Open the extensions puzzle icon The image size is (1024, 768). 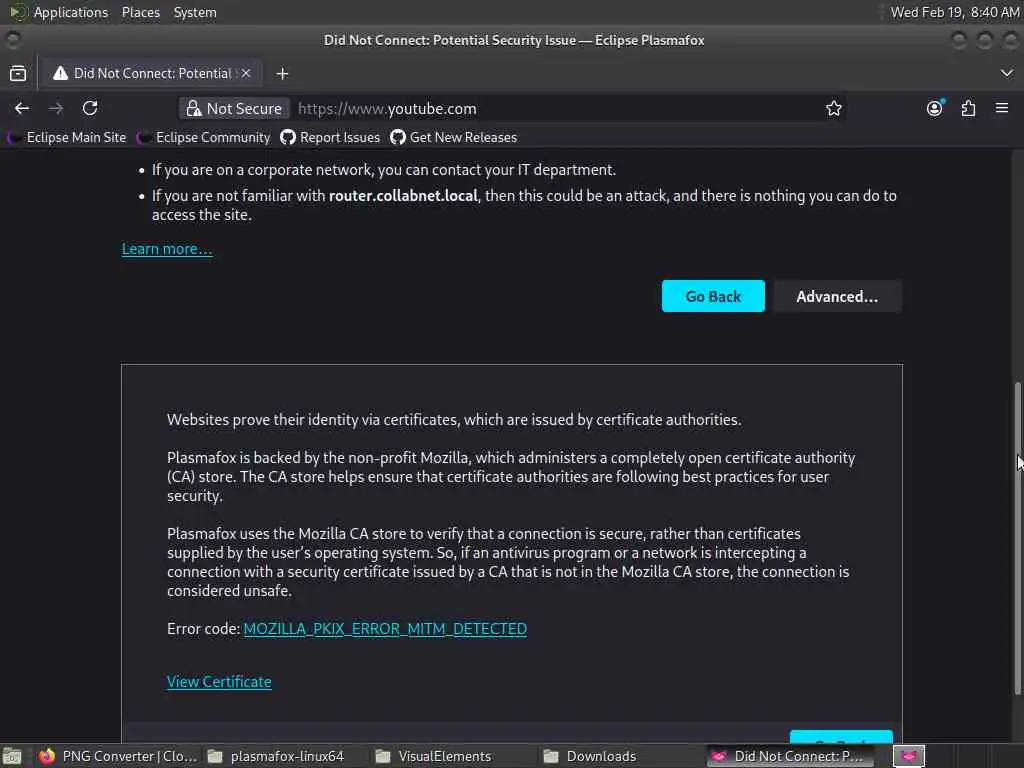(x=968, y=108)
